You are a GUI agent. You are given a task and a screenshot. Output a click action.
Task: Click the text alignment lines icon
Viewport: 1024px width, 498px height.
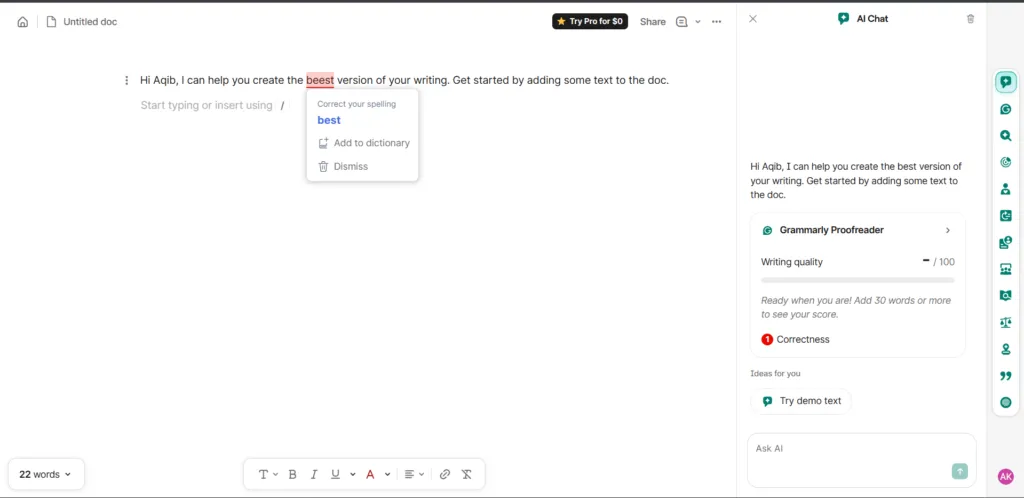[x=409, y=475]
